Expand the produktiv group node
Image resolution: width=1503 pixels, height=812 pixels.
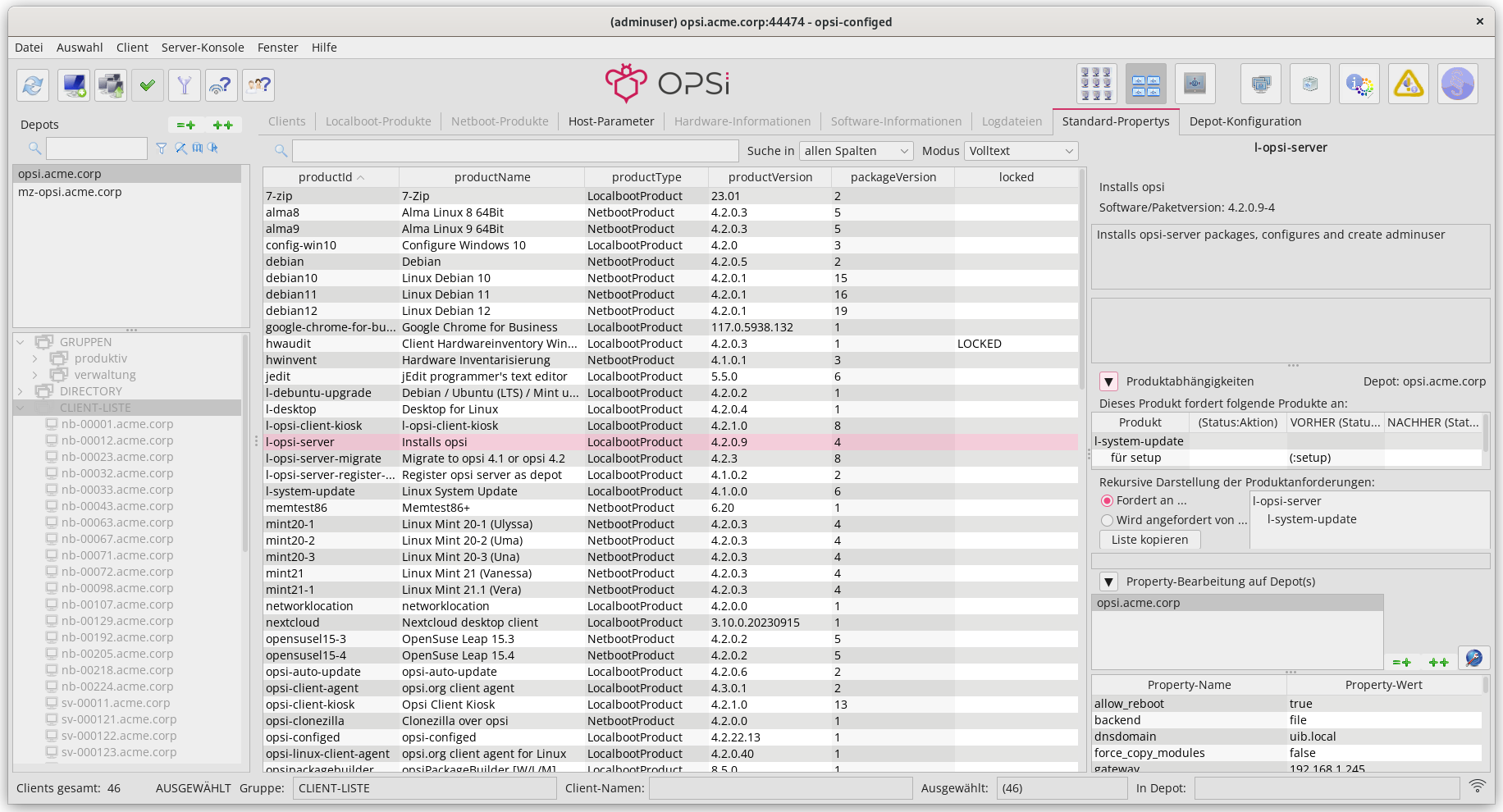(35, 358)
